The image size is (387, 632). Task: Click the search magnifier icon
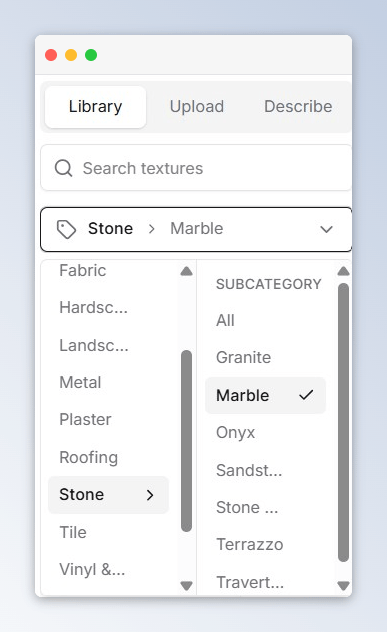(63, 168)
